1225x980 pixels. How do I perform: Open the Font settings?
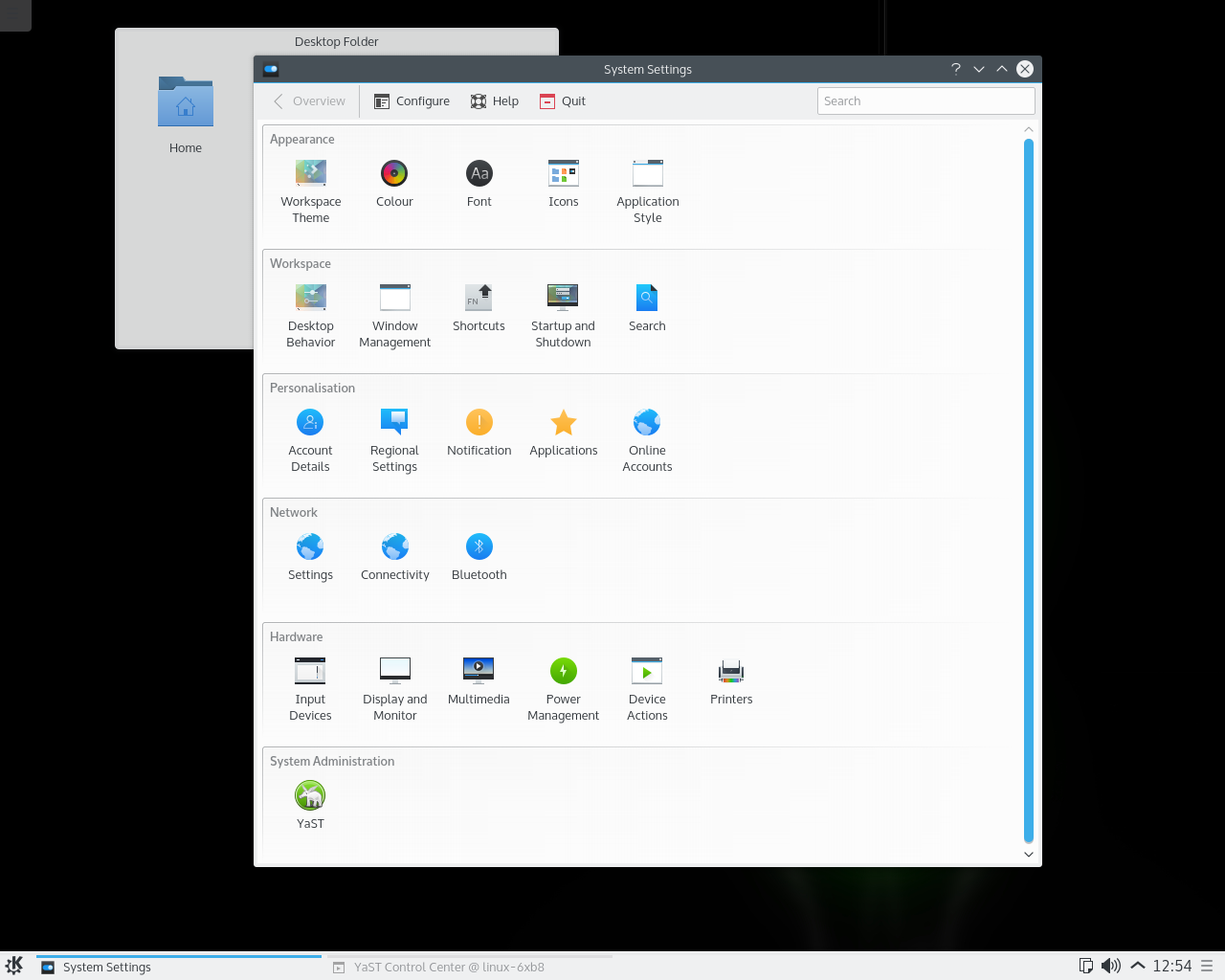coord(479,184)
